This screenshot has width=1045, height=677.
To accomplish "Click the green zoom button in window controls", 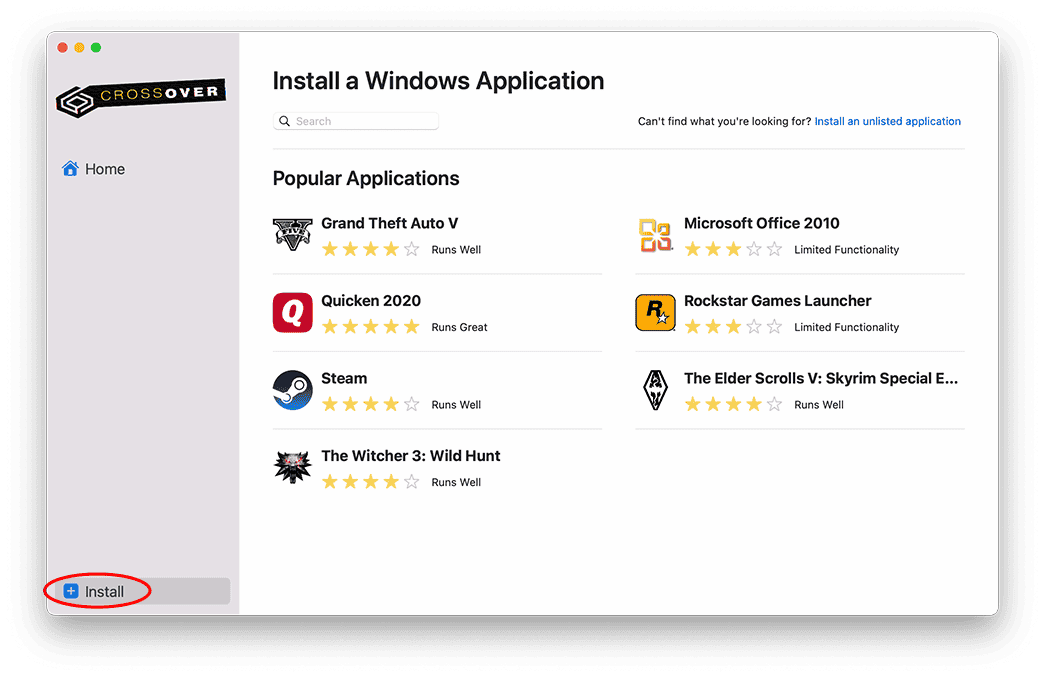I will tap(95, 47).
